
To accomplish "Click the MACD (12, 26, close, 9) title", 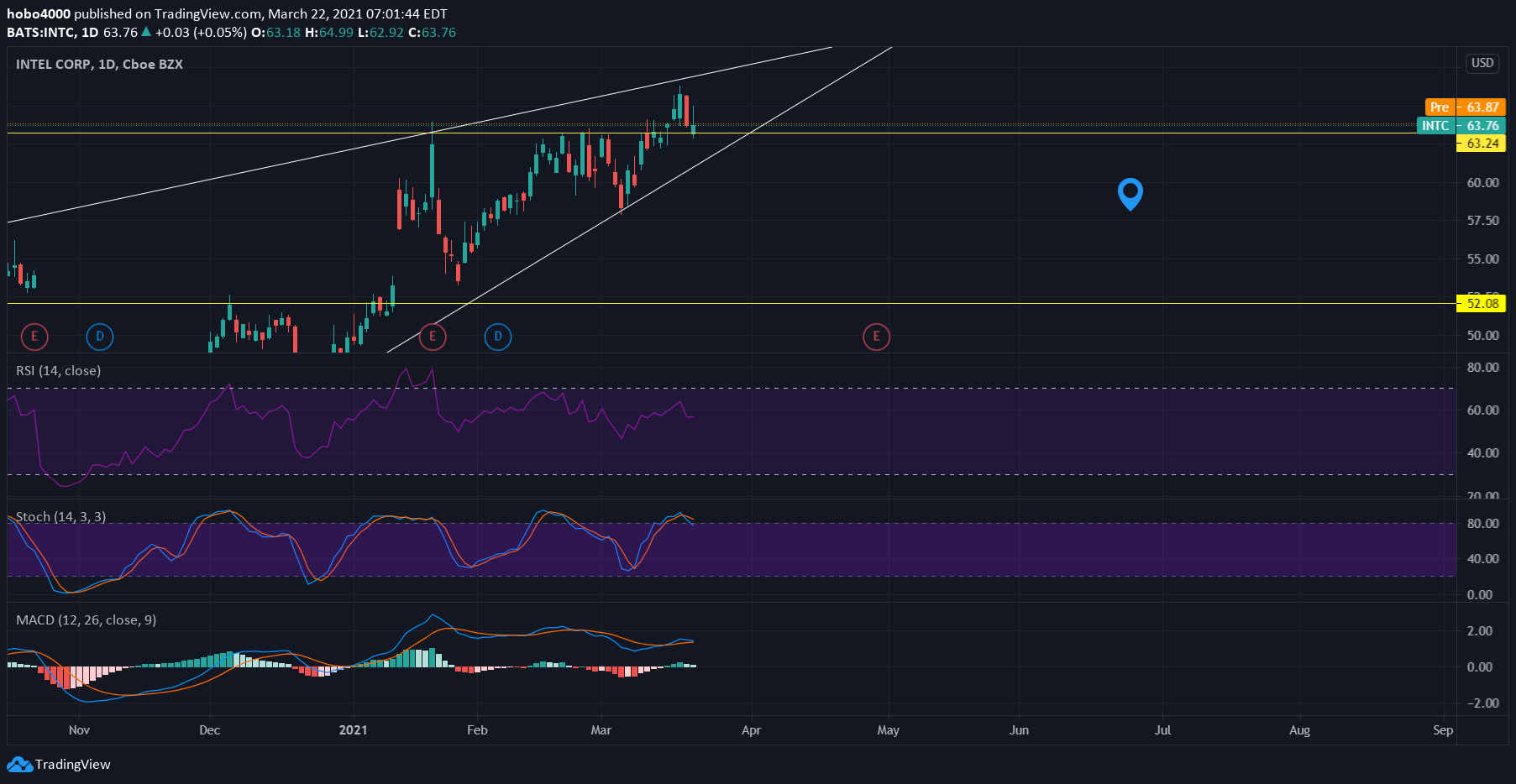I will [87, 620].
